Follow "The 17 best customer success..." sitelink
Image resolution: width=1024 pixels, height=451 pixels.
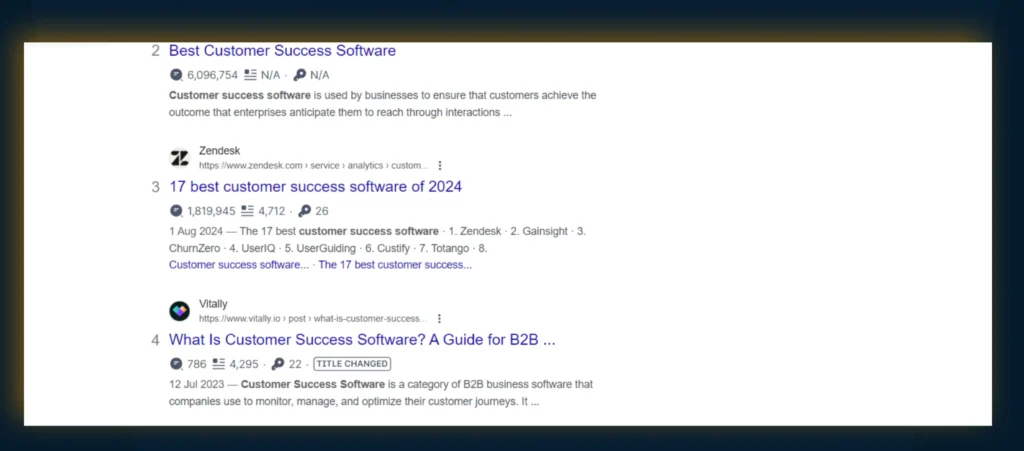click(395, 265)
